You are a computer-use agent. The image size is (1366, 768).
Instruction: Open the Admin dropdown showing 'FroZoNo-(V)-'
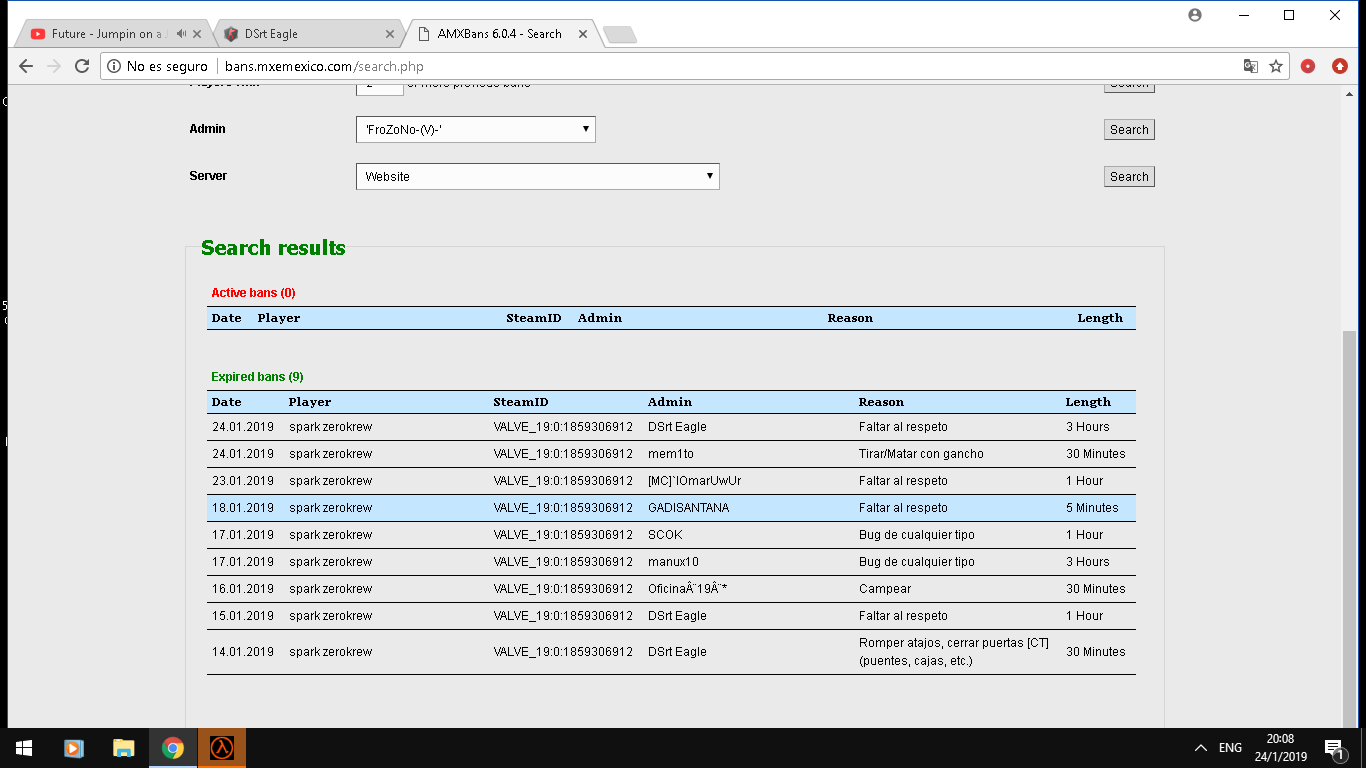click(476, 129)
